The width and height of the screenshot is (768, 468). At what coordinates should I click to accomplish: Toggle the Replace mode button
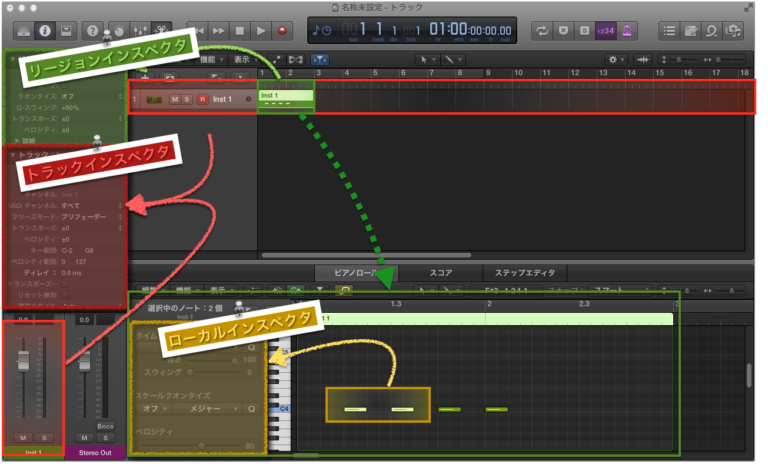563,31
